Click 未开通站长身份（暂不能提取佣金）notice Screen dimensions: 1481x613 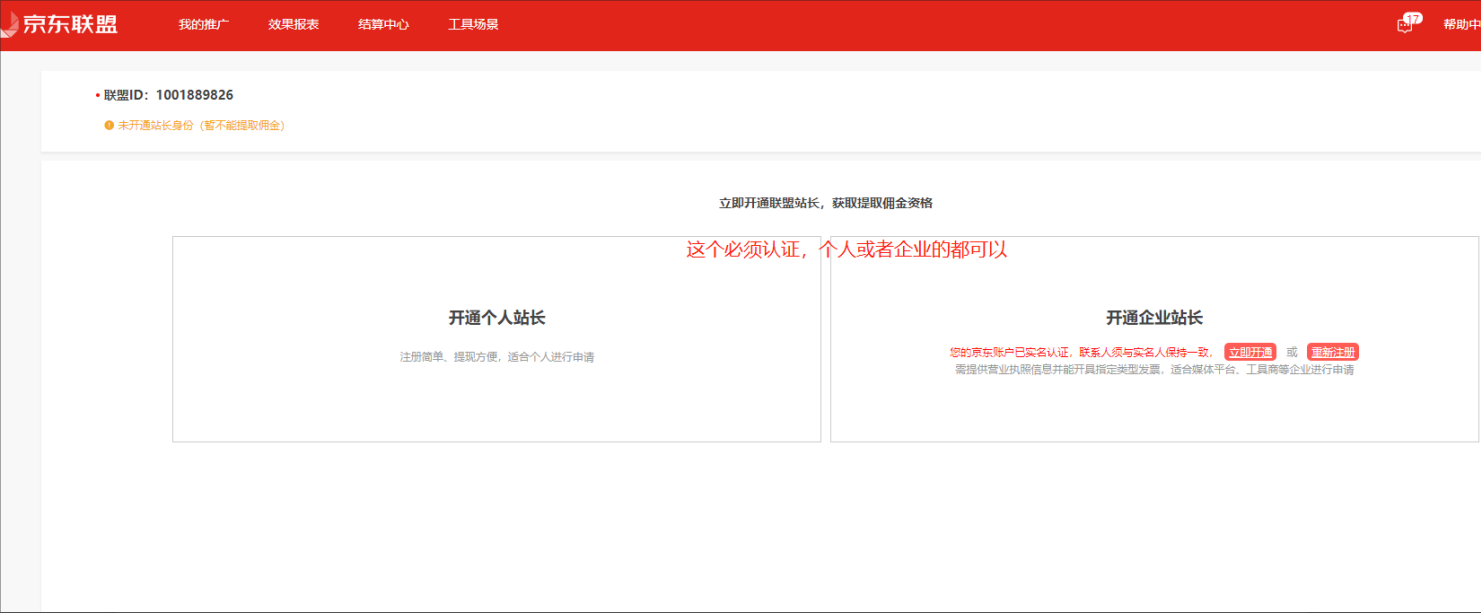[201, 126]
